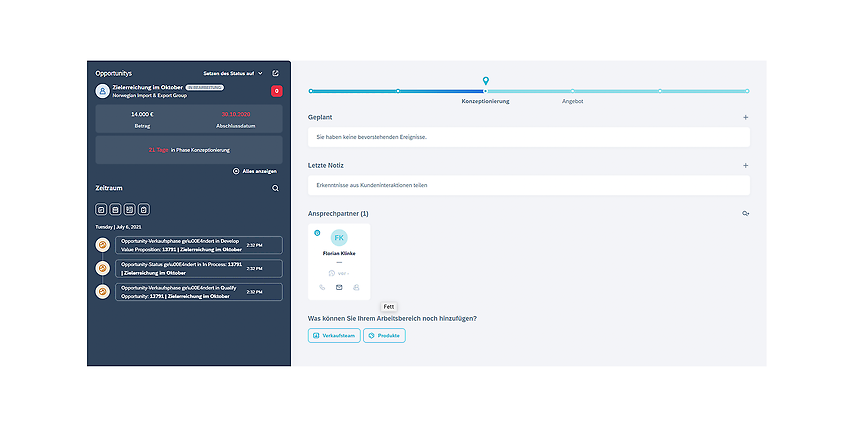Click the Letzte Notiz section heading

pos(325,165)
